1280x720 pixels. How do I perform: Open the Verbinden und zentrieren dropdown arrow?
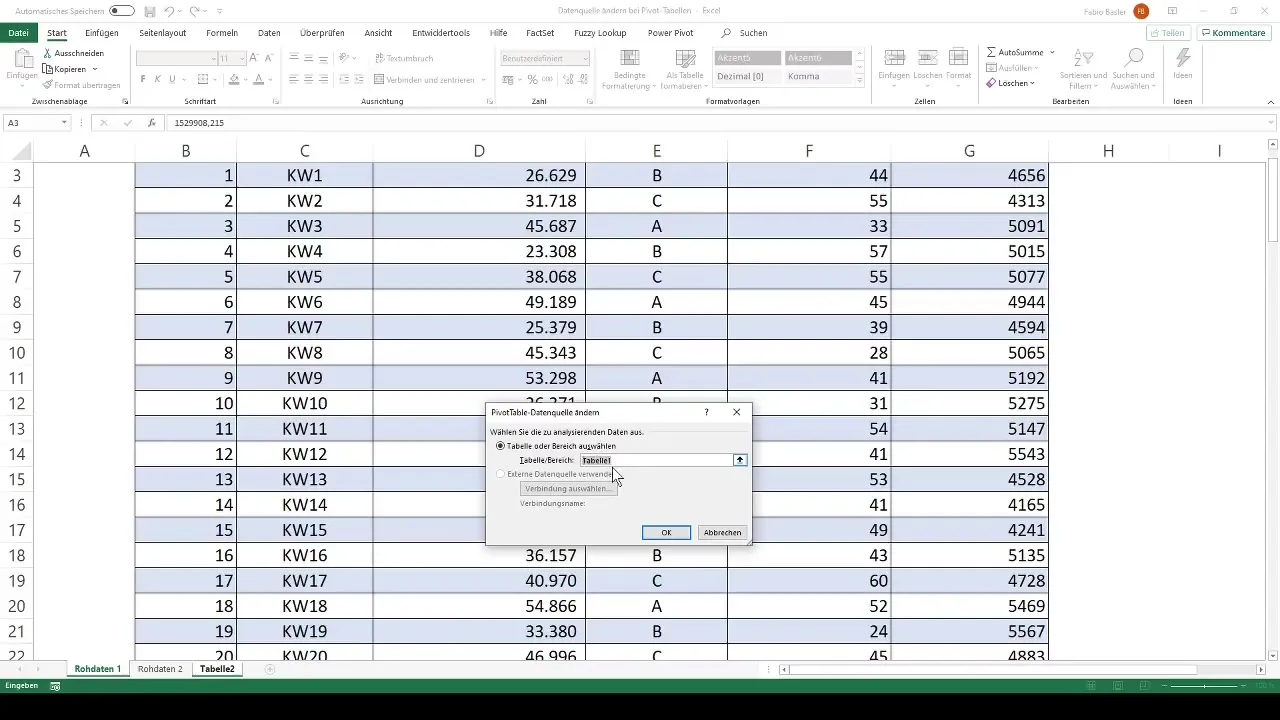(484, 79)
